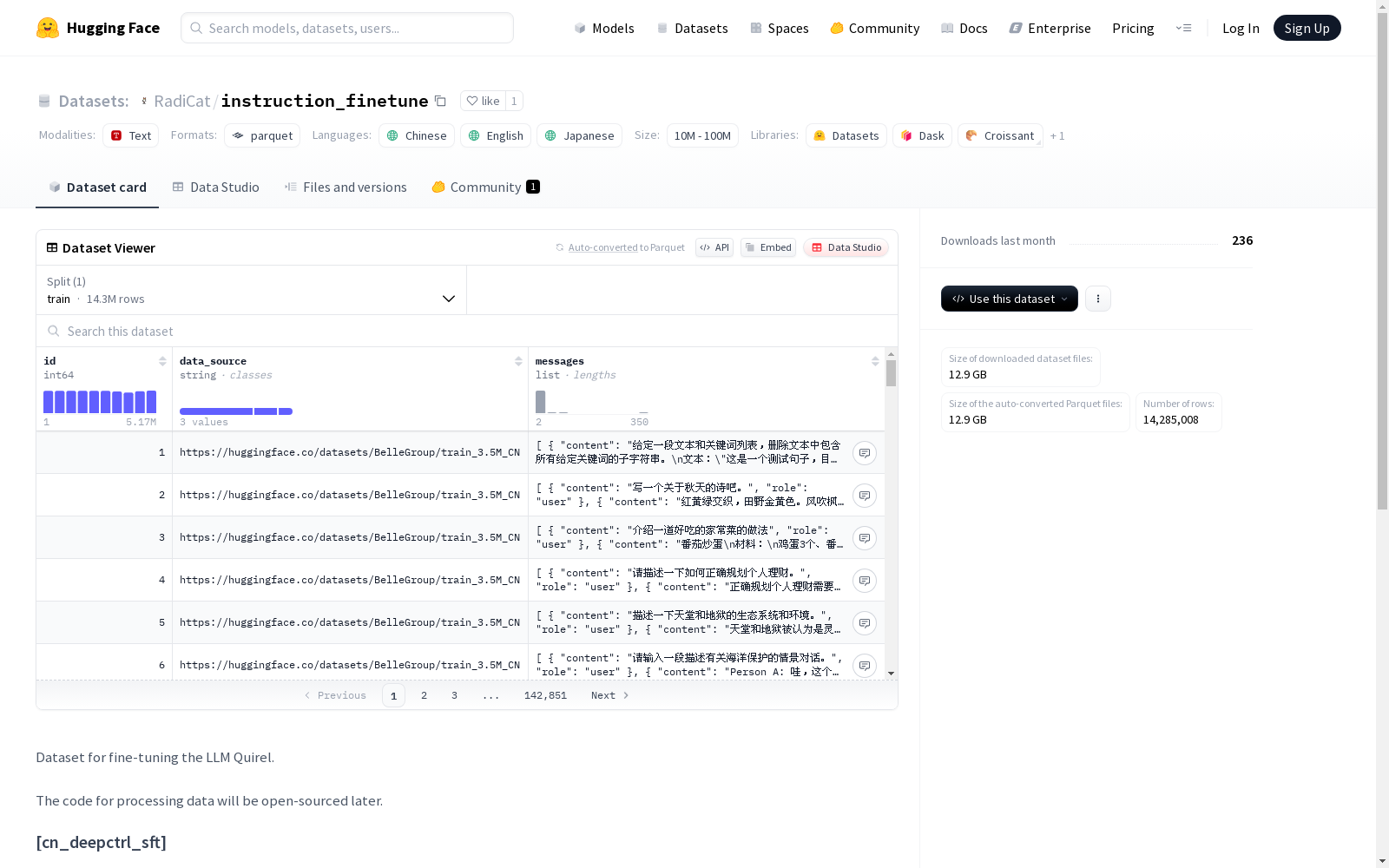
Task: Click the viewer scrollbar down arrow
Action: click(x=891, y=674)
